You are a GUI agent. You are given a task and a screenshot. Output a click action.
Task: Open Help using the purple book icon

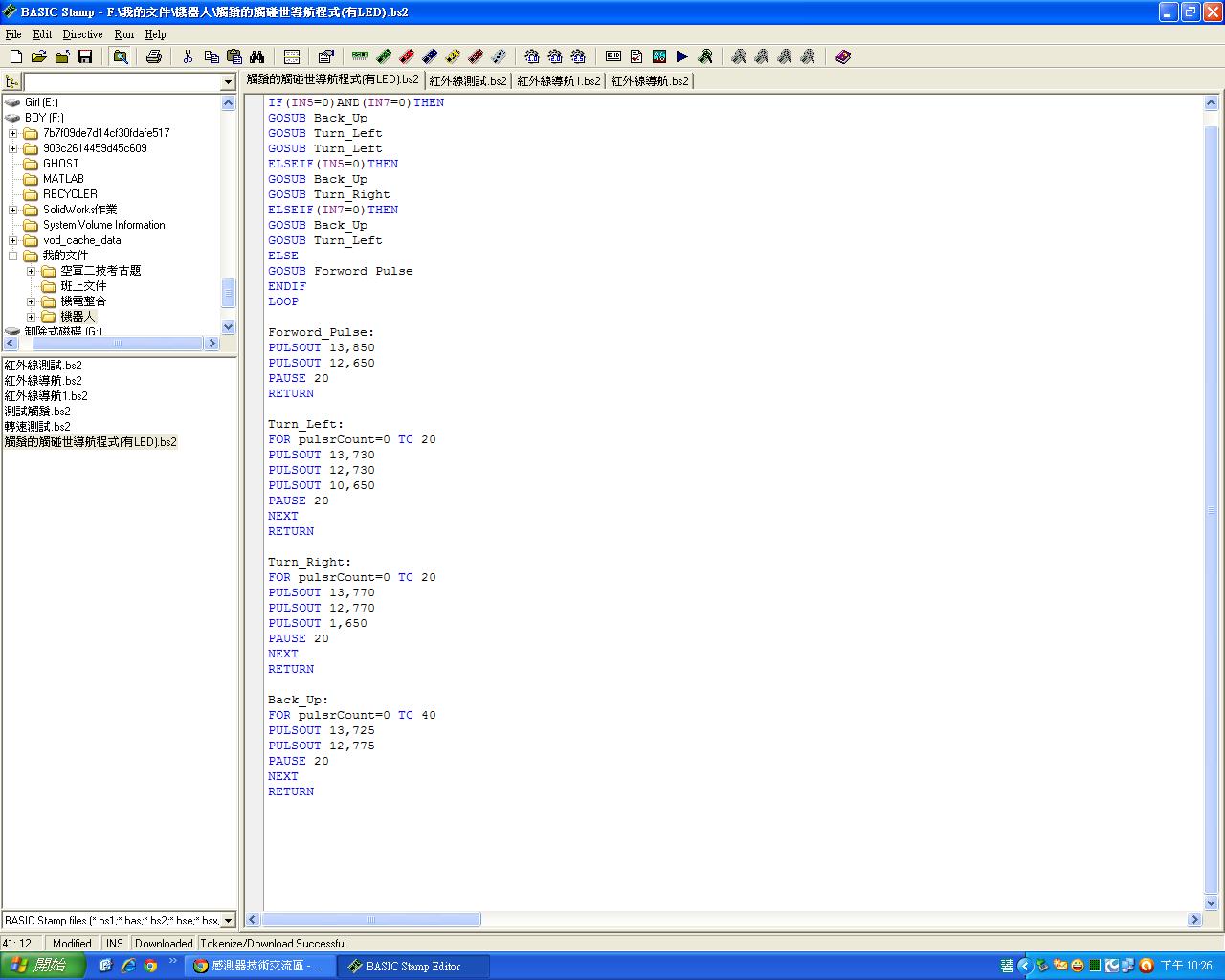click(843, 57)
